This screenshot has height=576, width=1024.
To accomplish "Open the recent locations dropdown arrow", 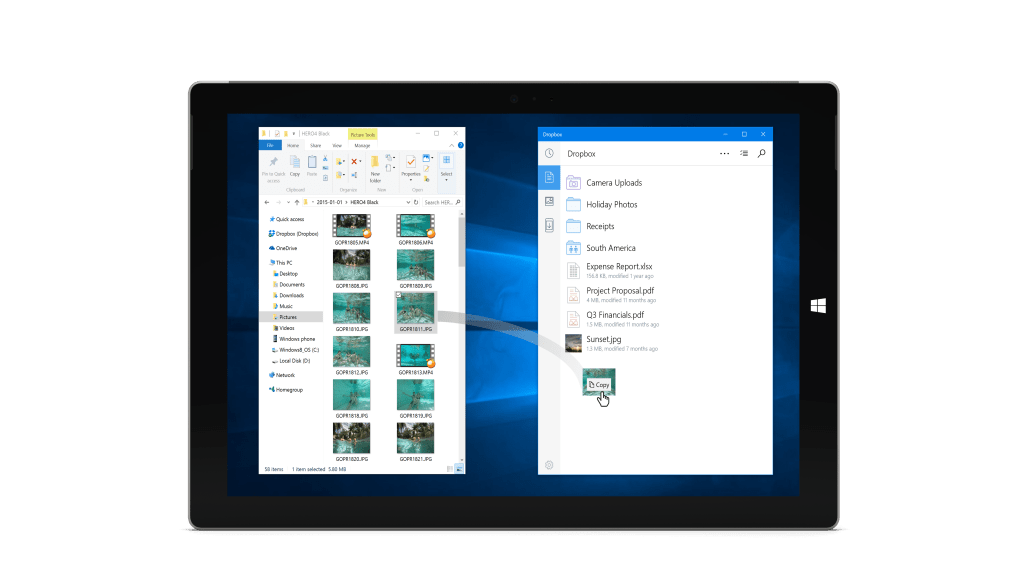I will click(x=289, y=202).
